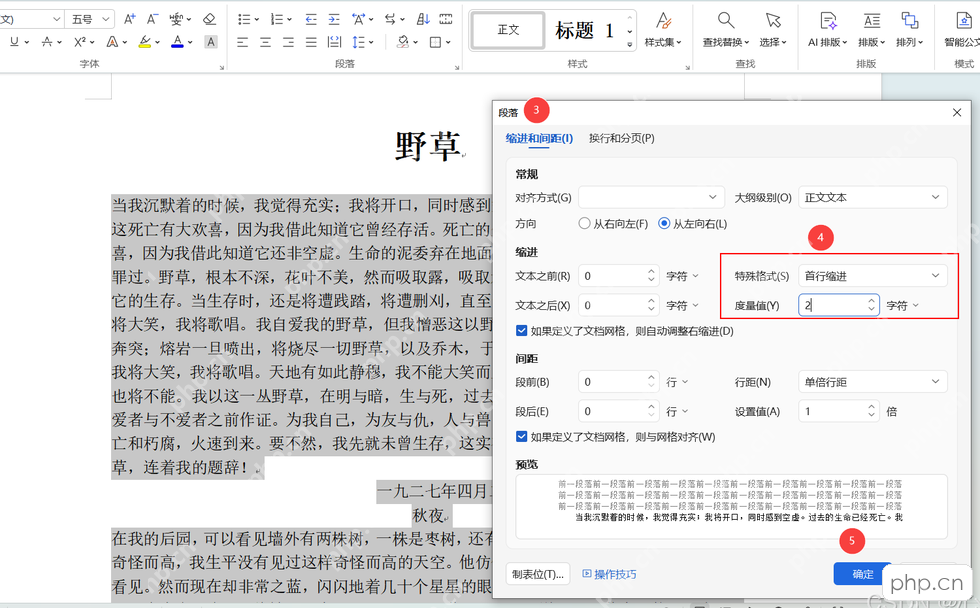Screen dimensions: 980x608
Task: Apply the 标题 1 heading style
Action: (584, 29)
